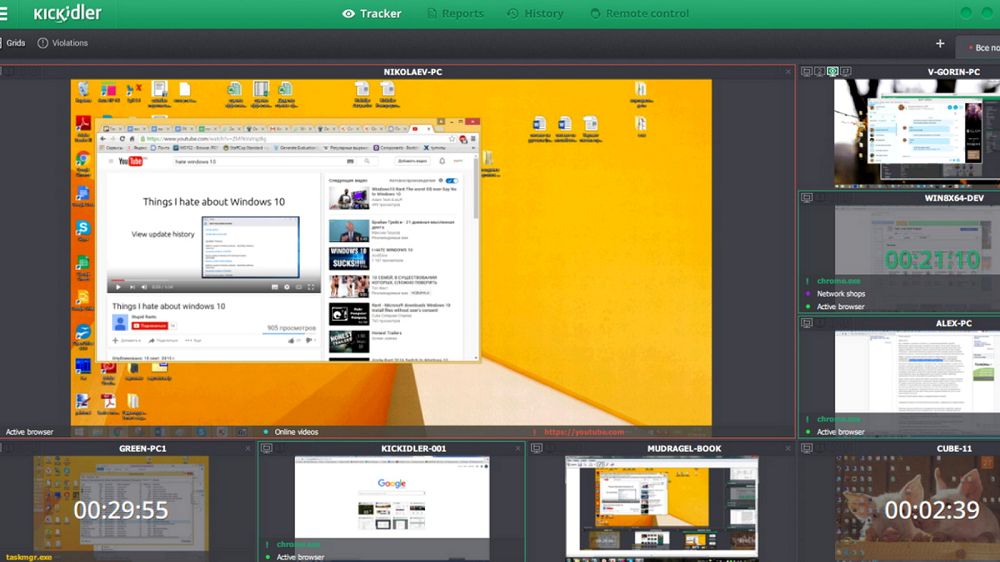This screenshot has width=1000, height=562.
Task: Open the Violations view
Action: click(62, 43)
